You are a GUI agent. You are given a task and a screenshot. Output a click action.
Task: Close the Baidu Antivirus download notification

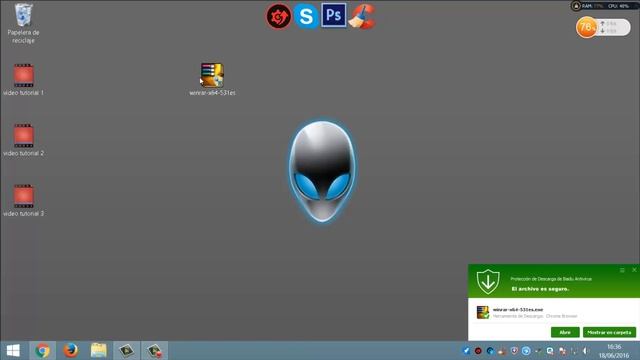(x=634, y=270)
